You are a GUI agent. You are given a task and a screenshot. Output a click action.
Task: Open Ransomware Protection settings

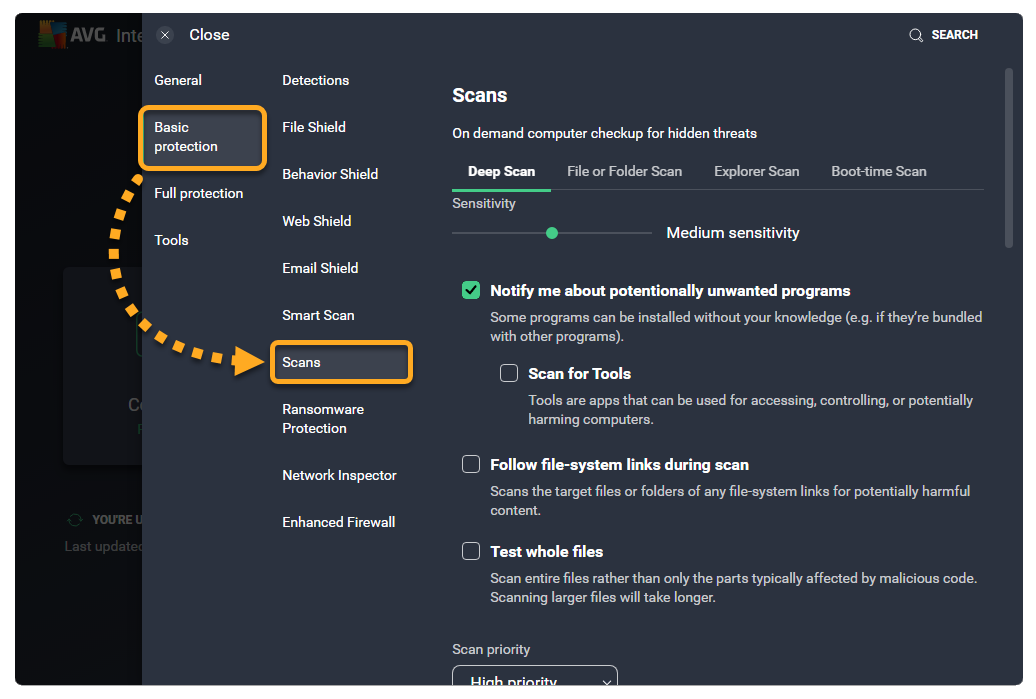click(322, 419)
